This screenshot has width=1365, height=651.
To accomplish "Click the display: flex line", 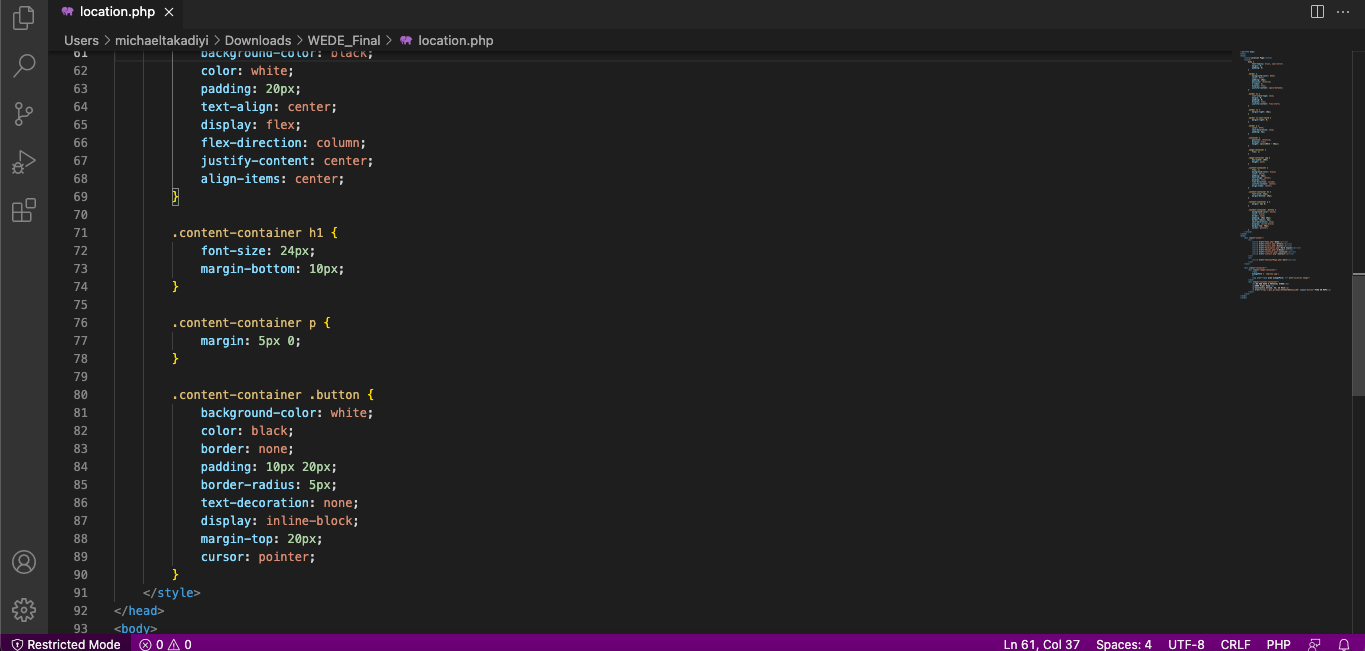I will tap(251, 124).
